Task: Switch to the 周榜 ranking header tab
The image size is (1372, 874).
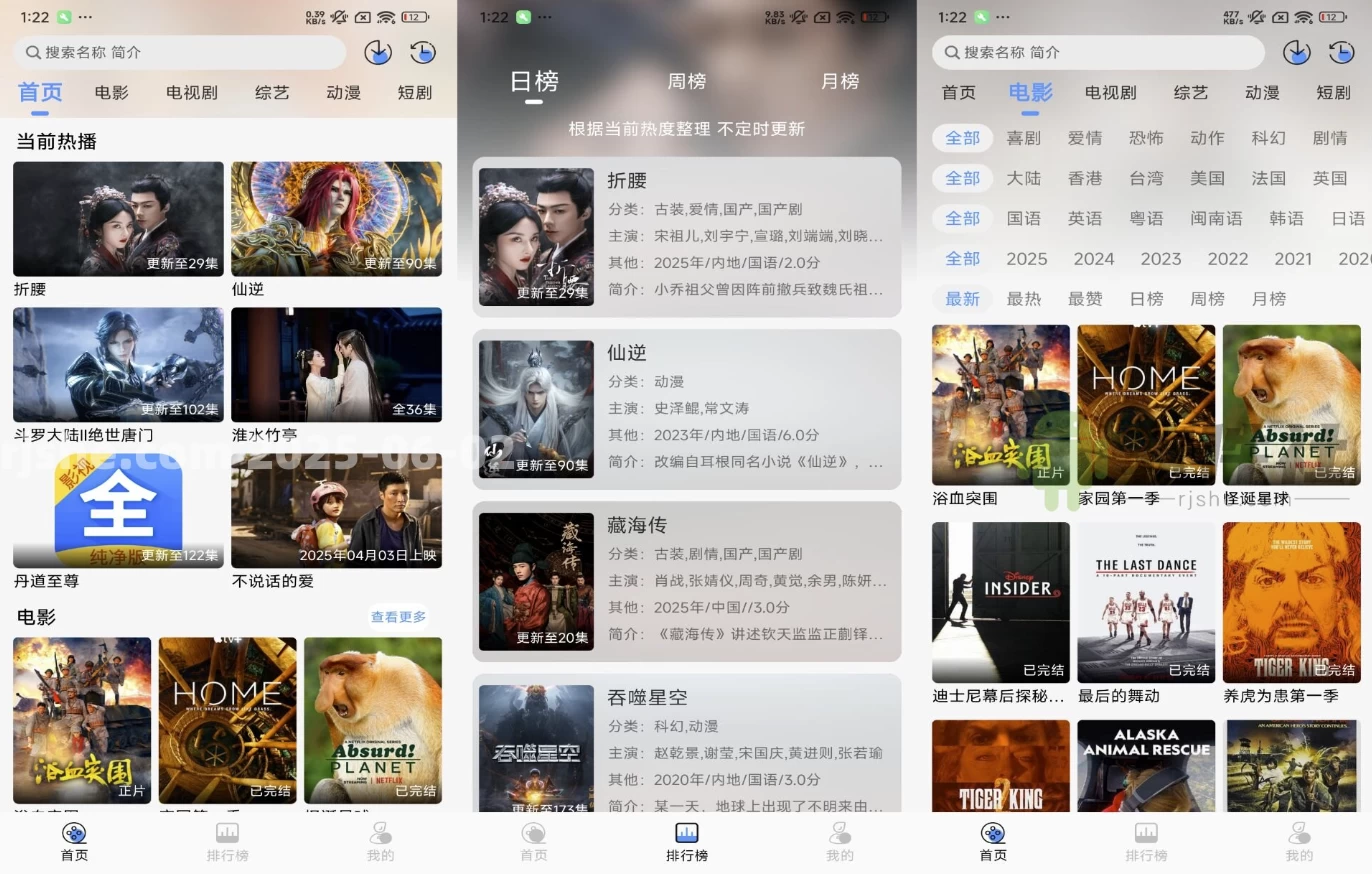Action: (x=687, y=81)
